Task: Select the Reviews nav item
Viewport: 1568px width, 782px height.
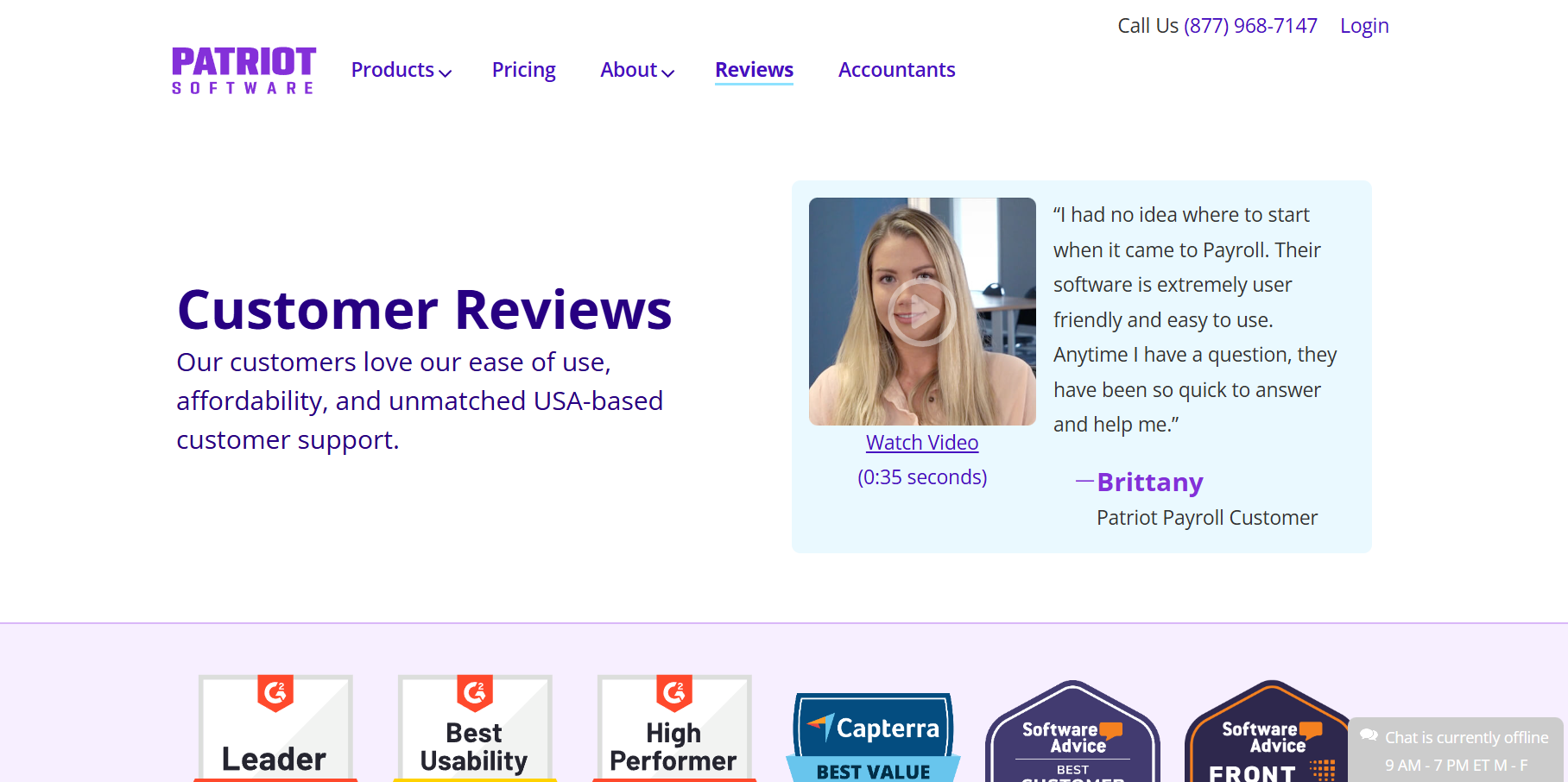Action: click(x=754, y=70)
